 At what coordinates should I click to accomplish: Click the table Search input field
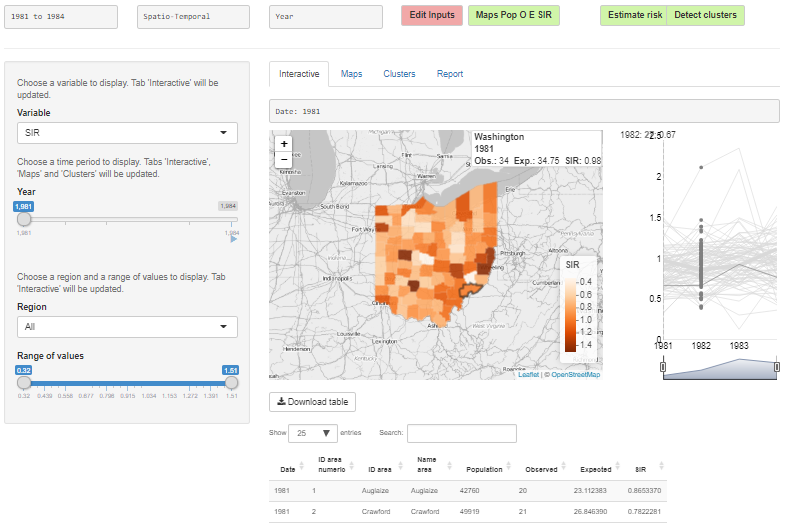(x=461, y=433)
